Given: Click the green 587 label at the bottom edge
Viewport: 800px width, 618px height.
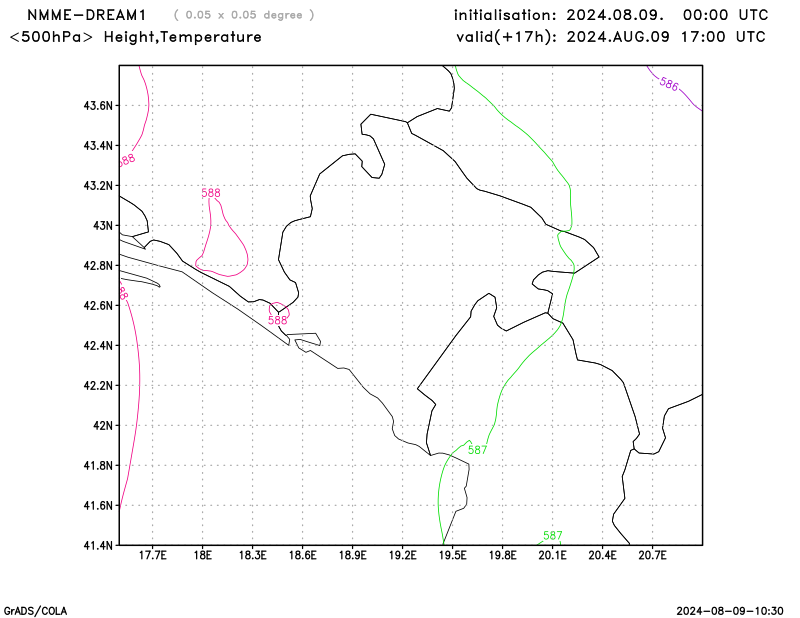Looking at the screenshot, I should pyautogui.click(x=553, y=536).
